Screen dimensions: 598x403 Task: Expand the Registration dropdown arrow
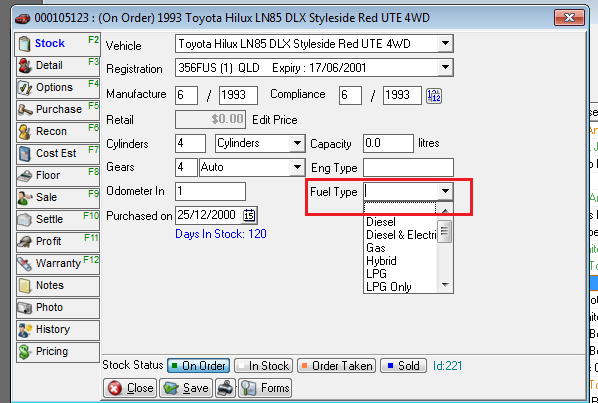[445, 68]
